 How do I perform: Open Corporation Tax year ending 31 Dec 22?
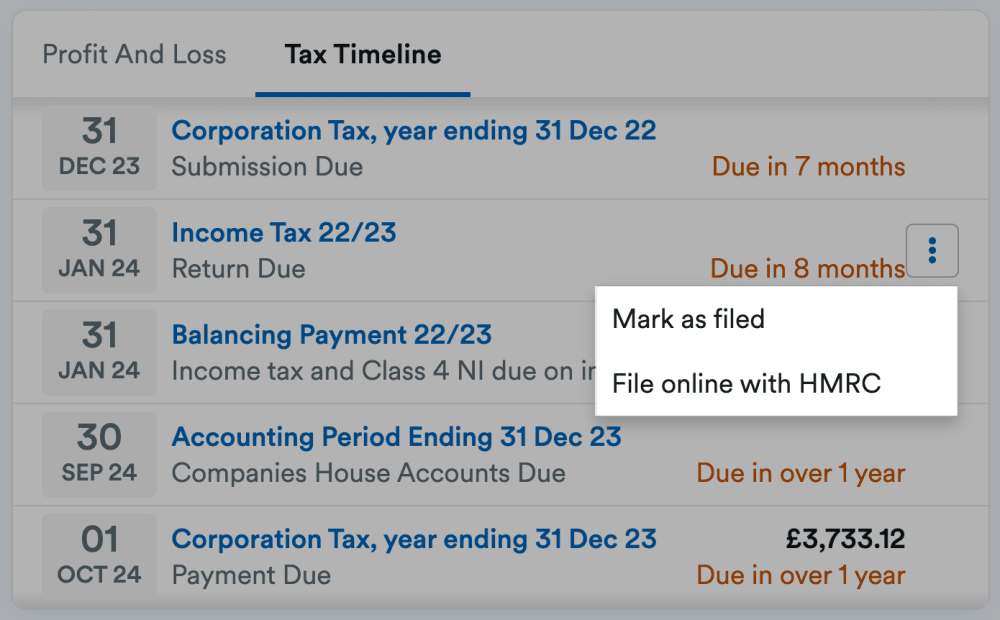(413, 131)
